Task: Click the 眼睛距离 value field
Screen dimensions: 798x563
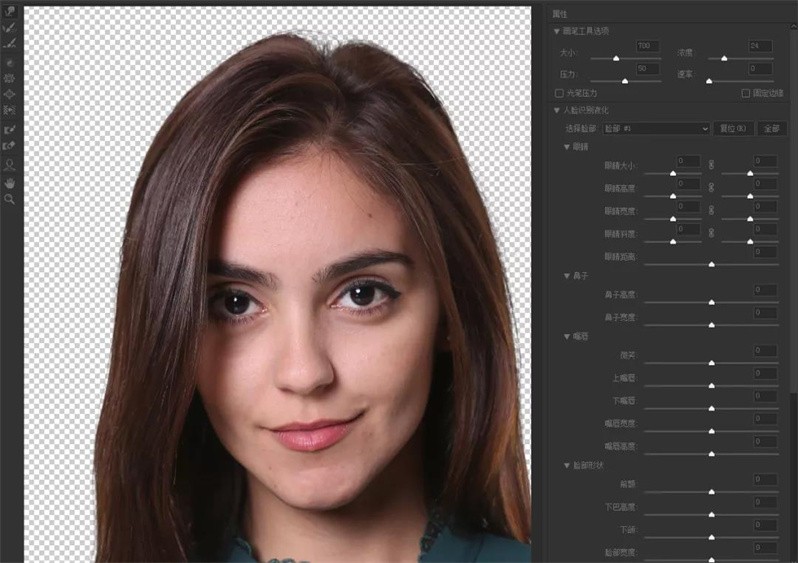Action: pos(765,252)
